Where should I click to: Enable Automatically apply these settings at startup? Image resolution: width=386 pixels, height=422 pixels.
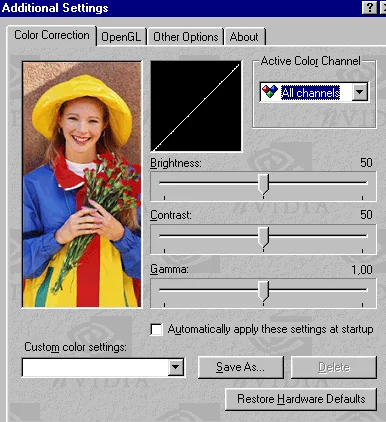(156, 329)
